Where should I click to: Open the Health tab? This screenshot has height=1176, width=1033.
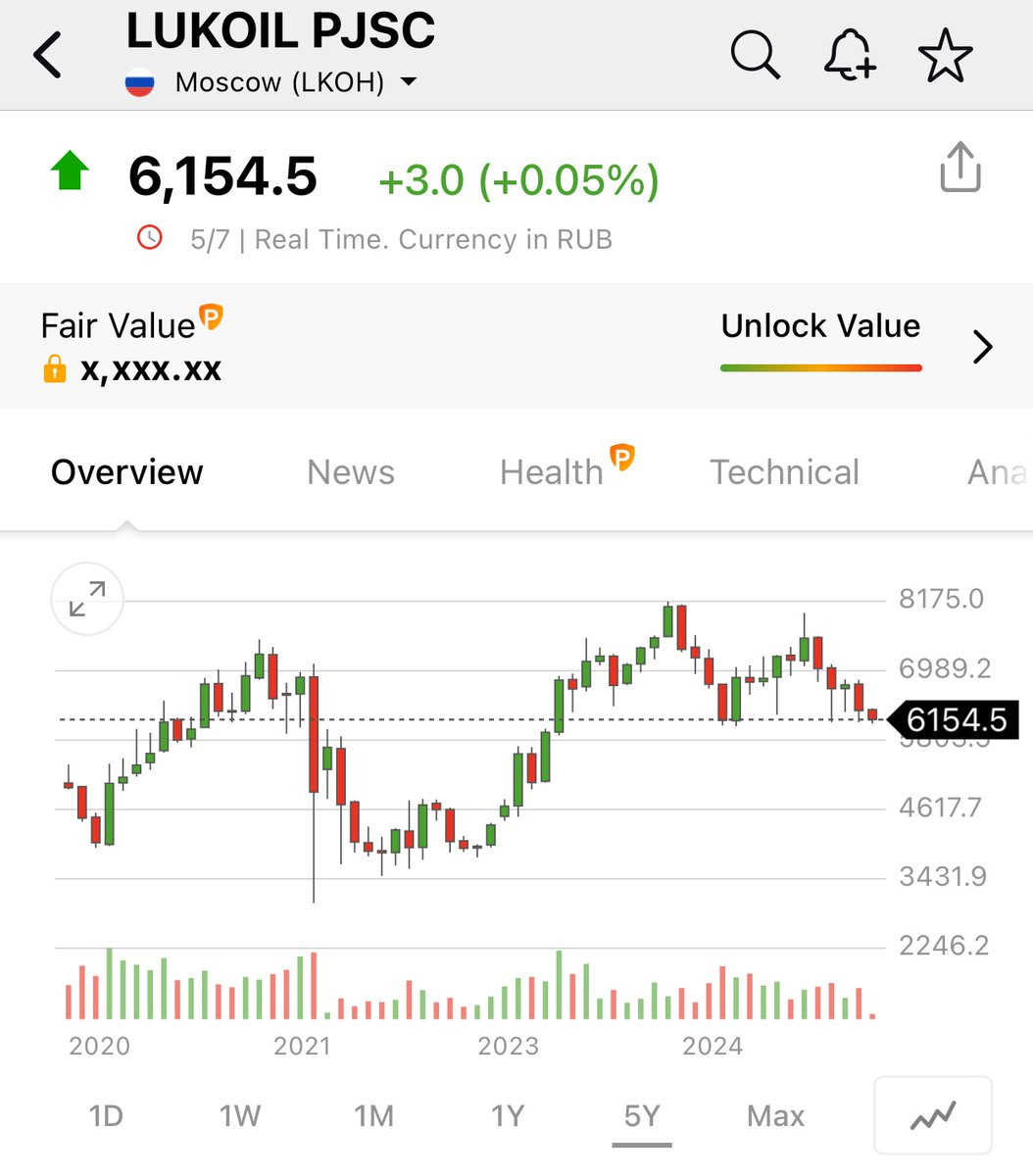click(x=552, y=472)
